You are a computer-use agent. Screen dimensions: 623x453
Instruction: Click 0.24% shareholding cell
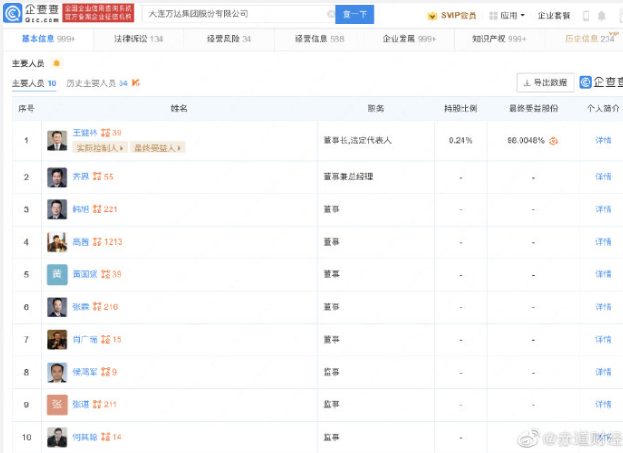pos(460,141)
